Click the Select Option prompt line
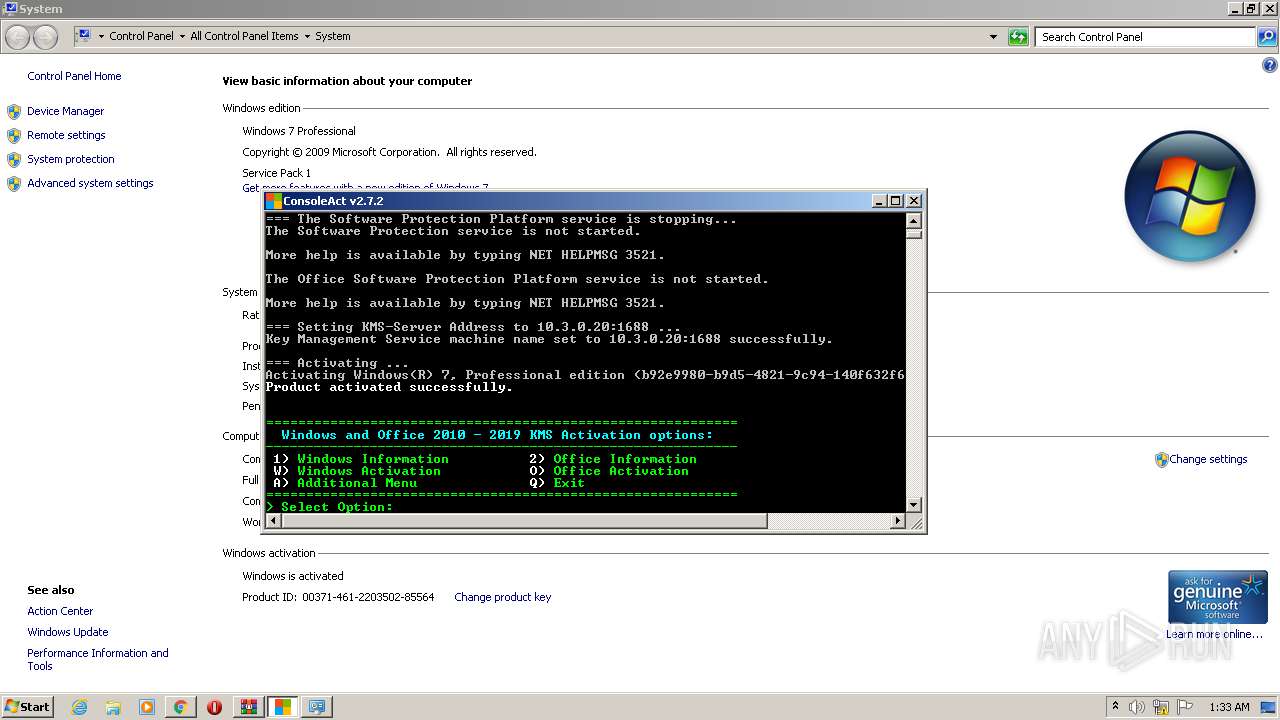 coord(330,507)
